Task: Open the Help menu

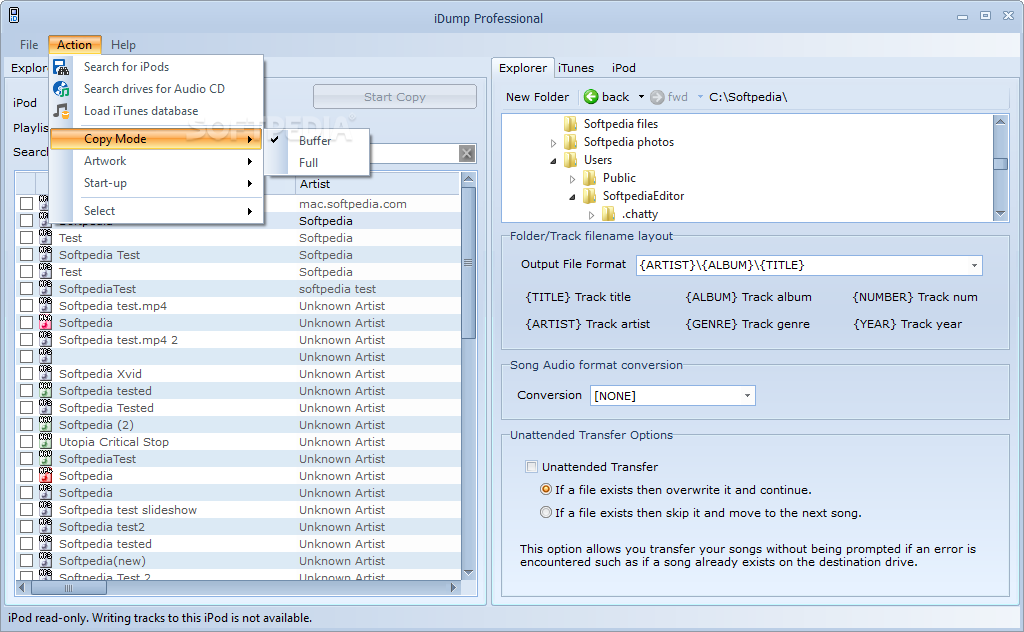Action: coord(123,44)
